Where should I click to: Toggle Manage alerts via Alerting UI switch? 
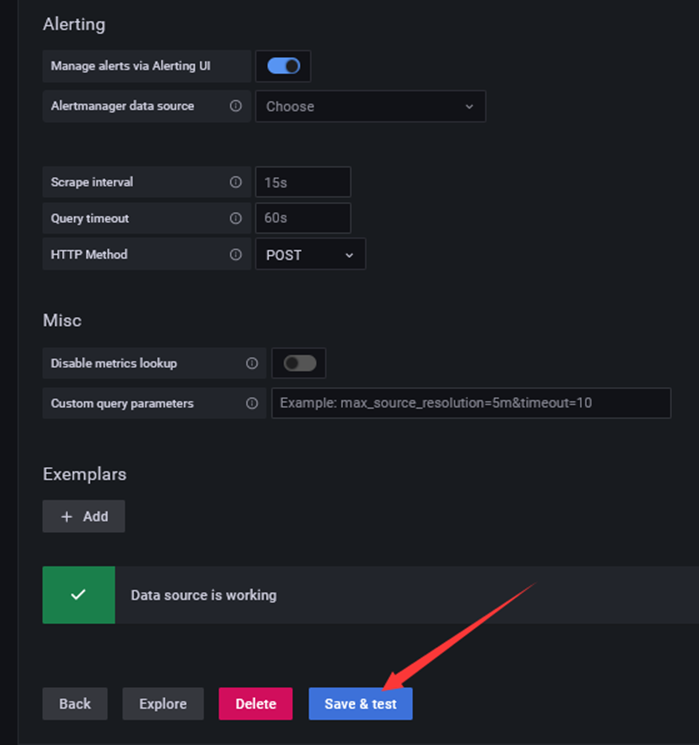click(284, 66)
